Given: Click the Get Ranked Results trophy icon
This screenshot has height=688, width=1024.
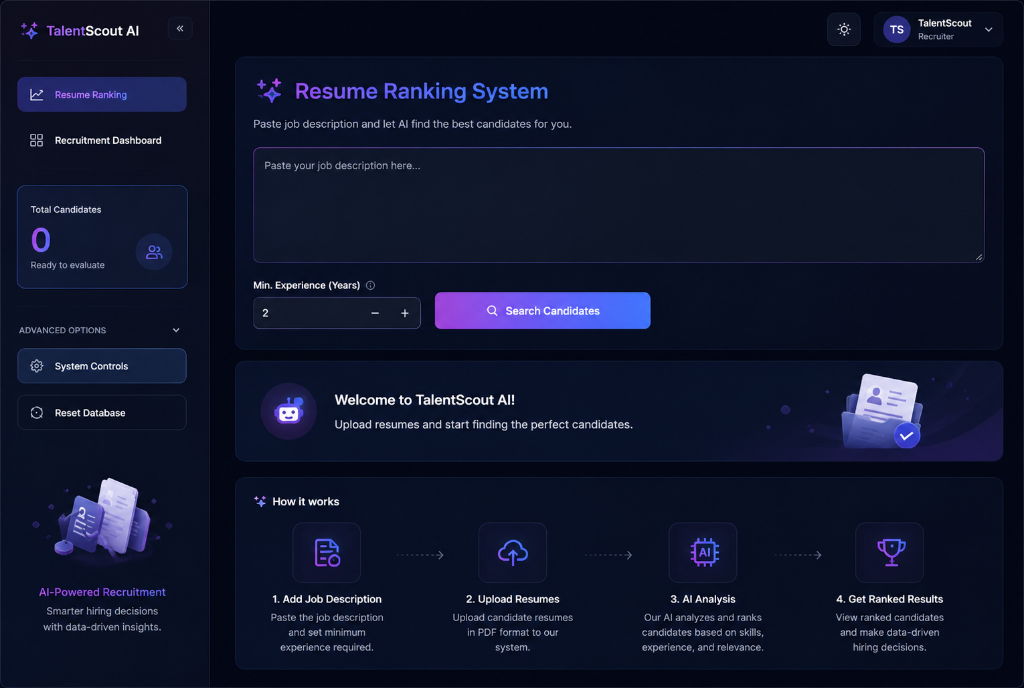Looking at the screenshot, I should click(x=890, y=552).
